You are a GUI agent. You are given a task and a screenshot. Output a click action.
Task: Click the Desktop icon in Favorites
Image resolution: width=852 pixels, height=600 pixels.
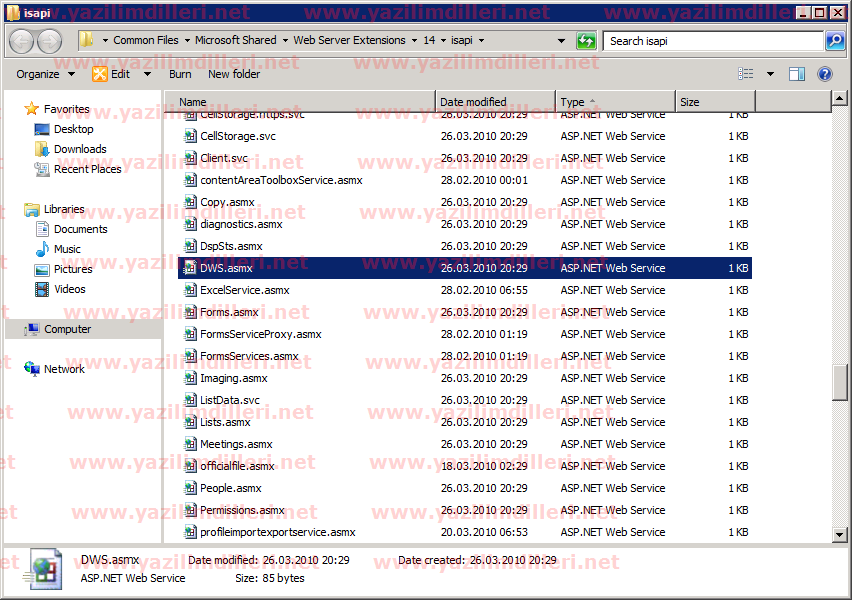tap(42, 129)
